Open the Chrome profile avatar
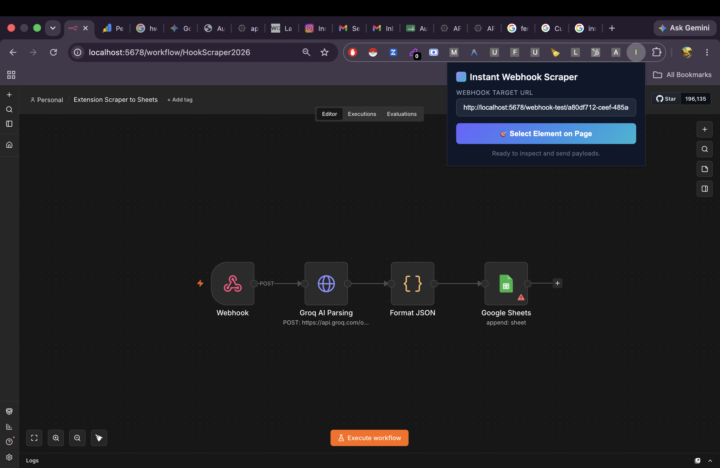720x468 pixels. [687, 52]
